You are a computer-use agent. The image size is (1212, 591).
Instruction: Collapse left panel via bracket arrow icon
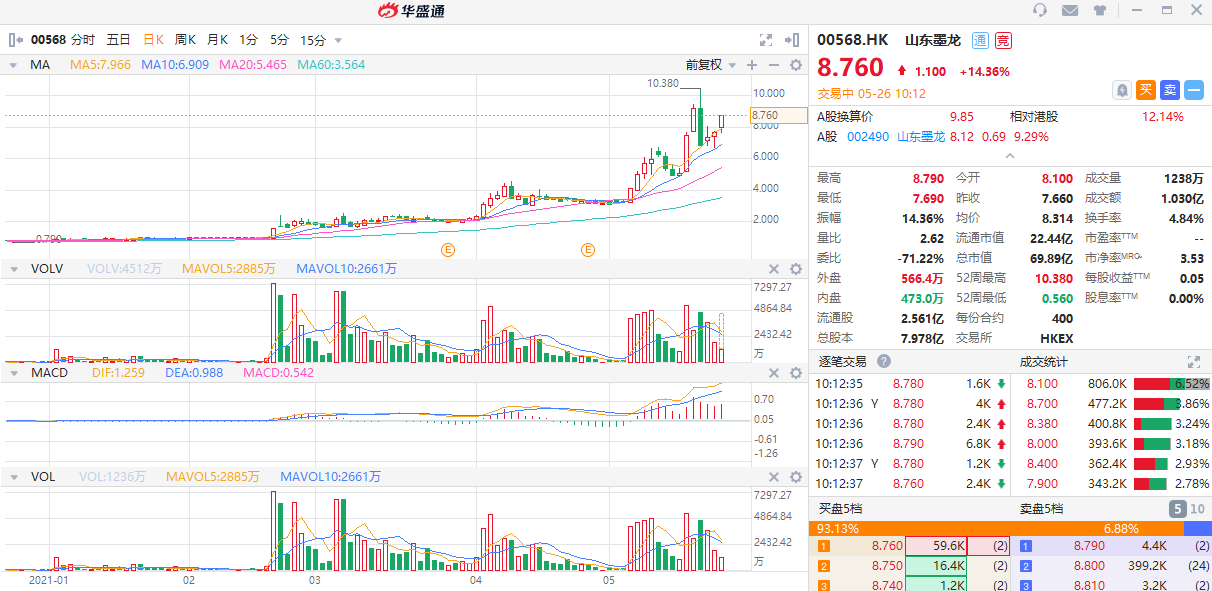tap(16, 40)
